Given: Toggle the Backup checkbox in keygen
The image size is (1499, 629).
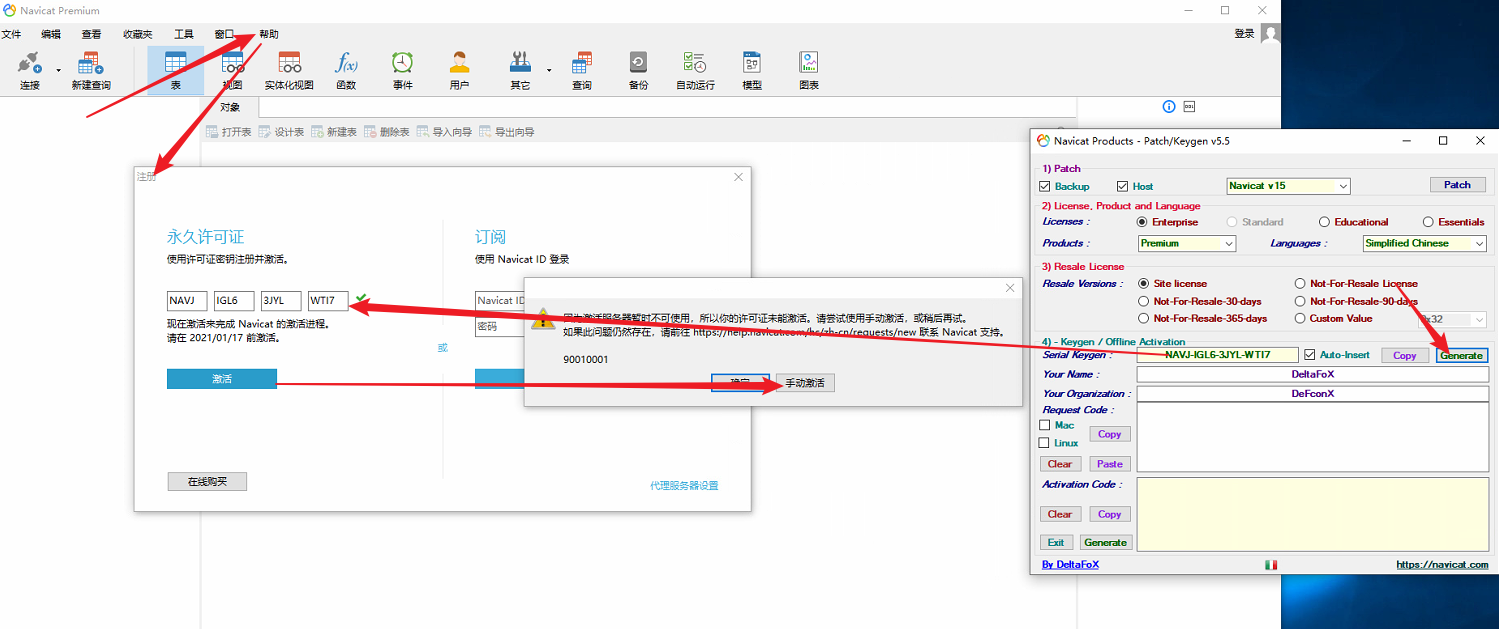Looking at the screenshot, I should tap(1045, 187).
